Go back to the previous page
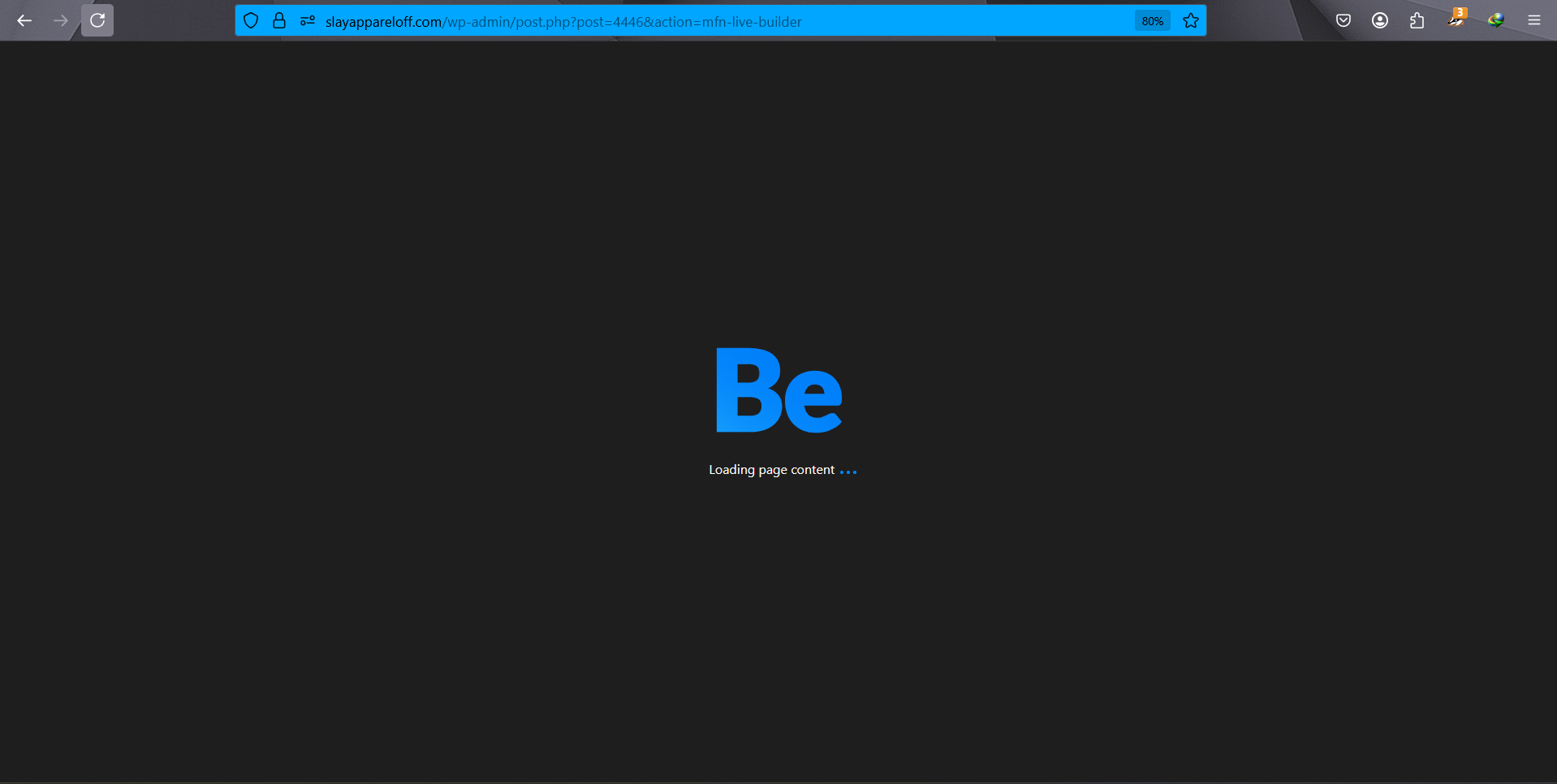The height and width of the screenshot is (784, 1557). [24, 20]
